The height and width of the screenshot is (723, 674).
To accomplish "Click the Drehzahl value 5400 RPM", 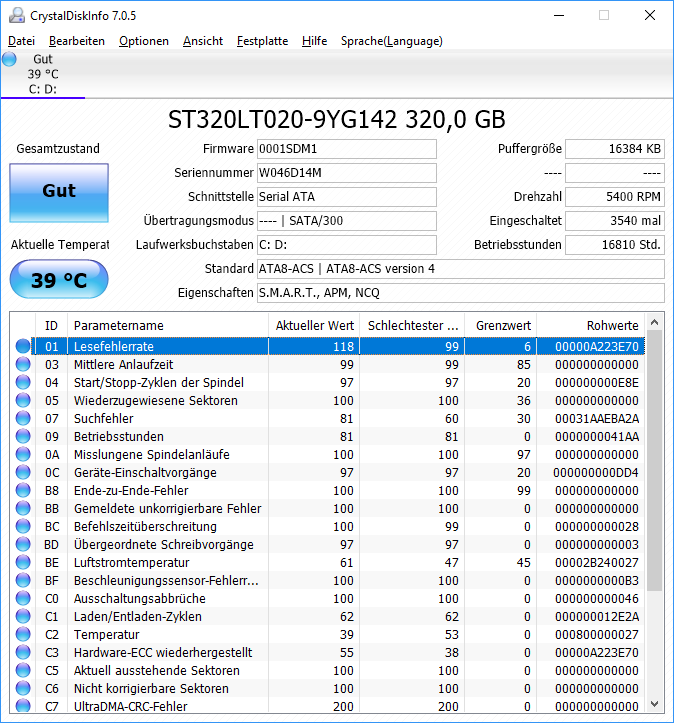I will point(615,197).
